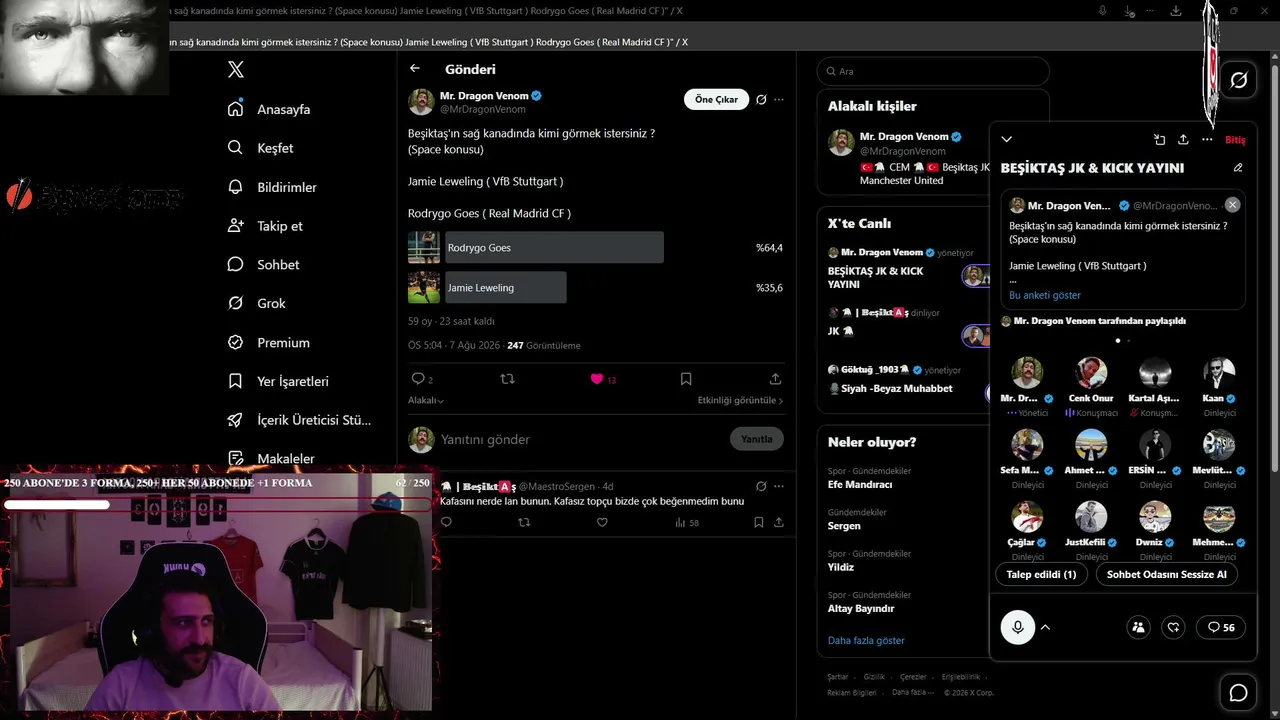Toggle the Space microphone button
1280x720 pixels.
[x=1018, y=627]
